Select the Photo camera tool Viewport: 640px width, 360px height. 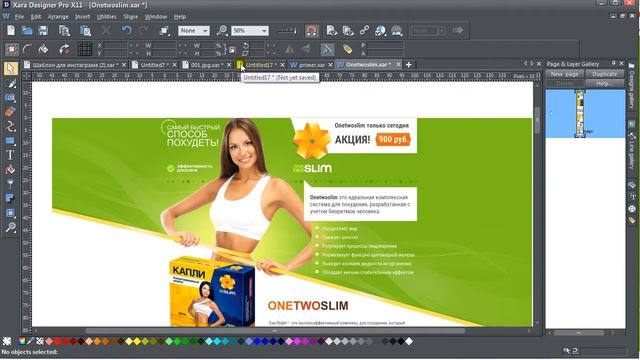coord(11,97)
